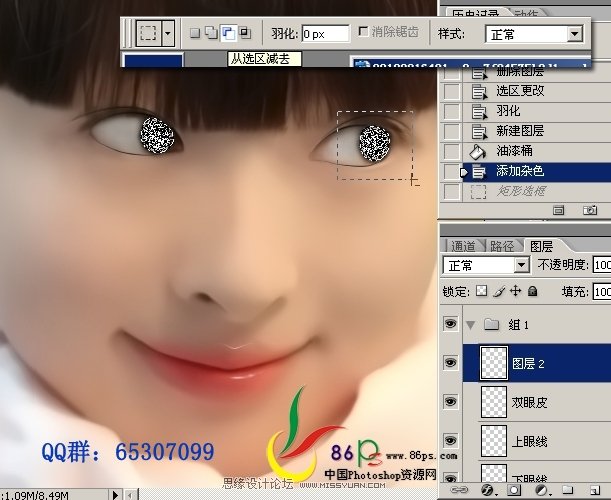Select the 图层 2 layer thumbnail
Viewport: 611px width, 500px height.
[494, 363]
